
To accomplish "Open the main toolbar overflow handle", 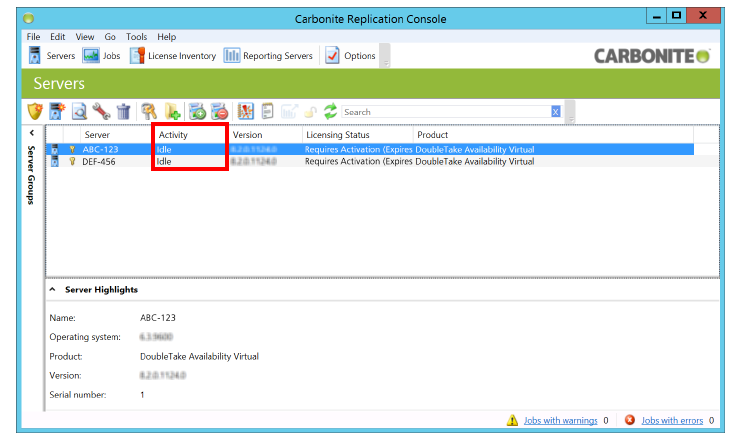I will [x=386, y=56].
